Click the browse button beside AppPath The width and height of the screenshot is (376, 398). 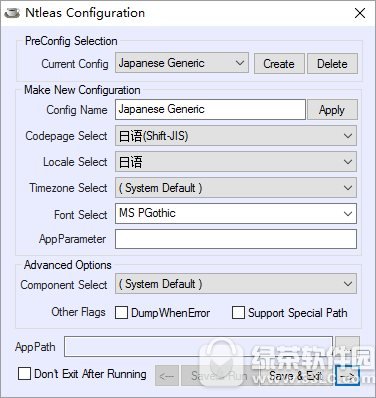(x=347, y=347)
